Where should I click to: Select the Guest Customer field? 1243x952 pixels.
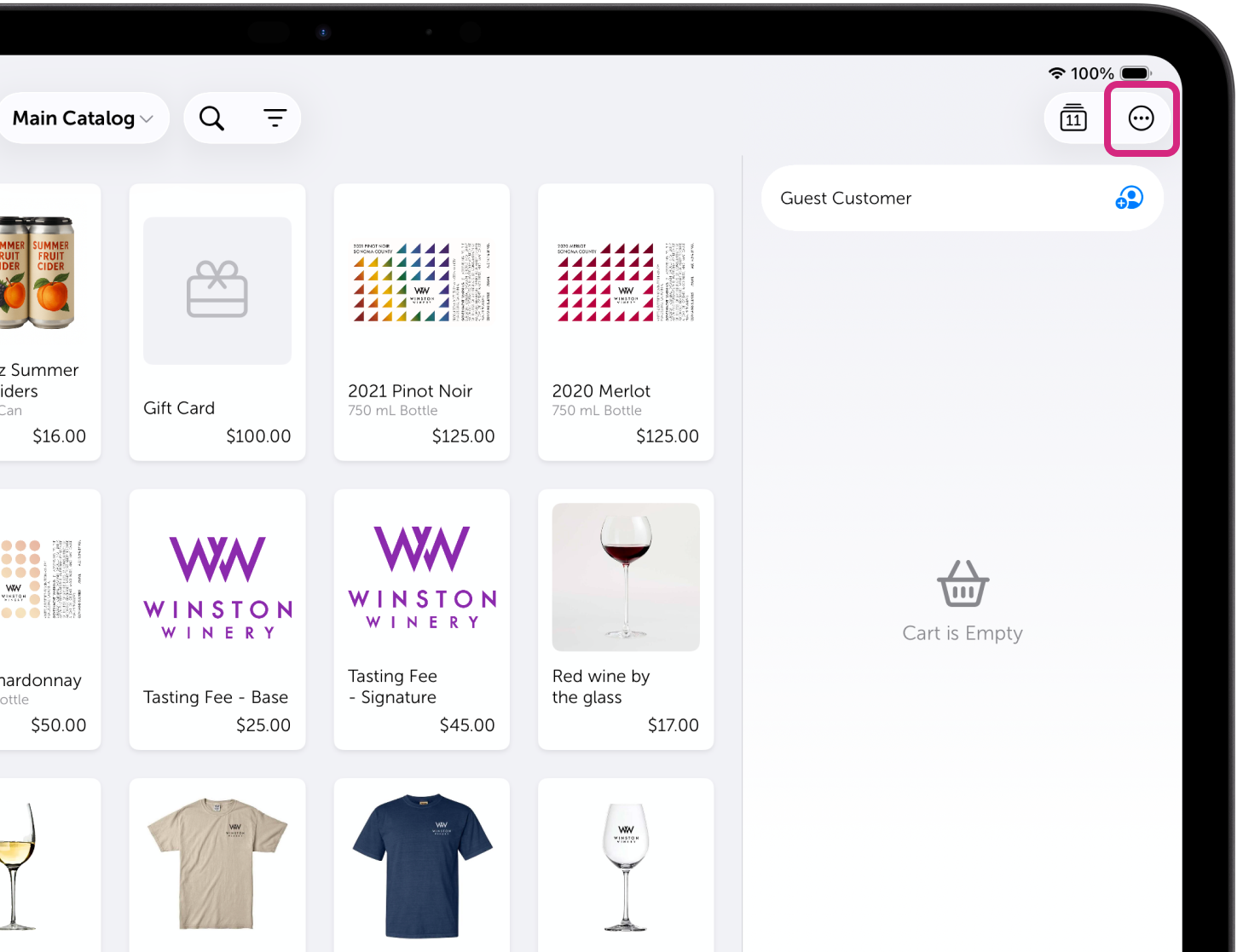pyautogui.click(x=962, y=198)
